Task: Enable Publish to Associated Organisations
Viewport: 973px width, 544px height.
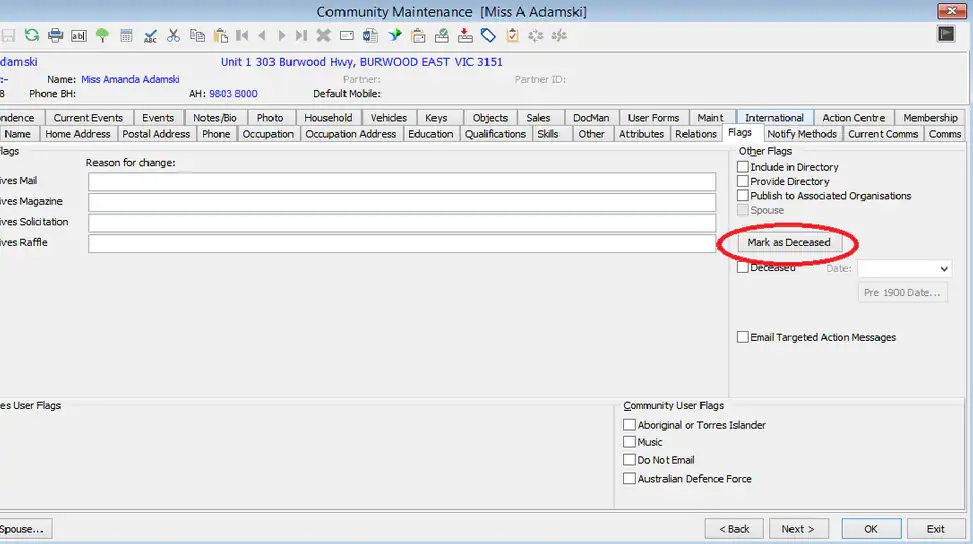Action: coord(743,195)
